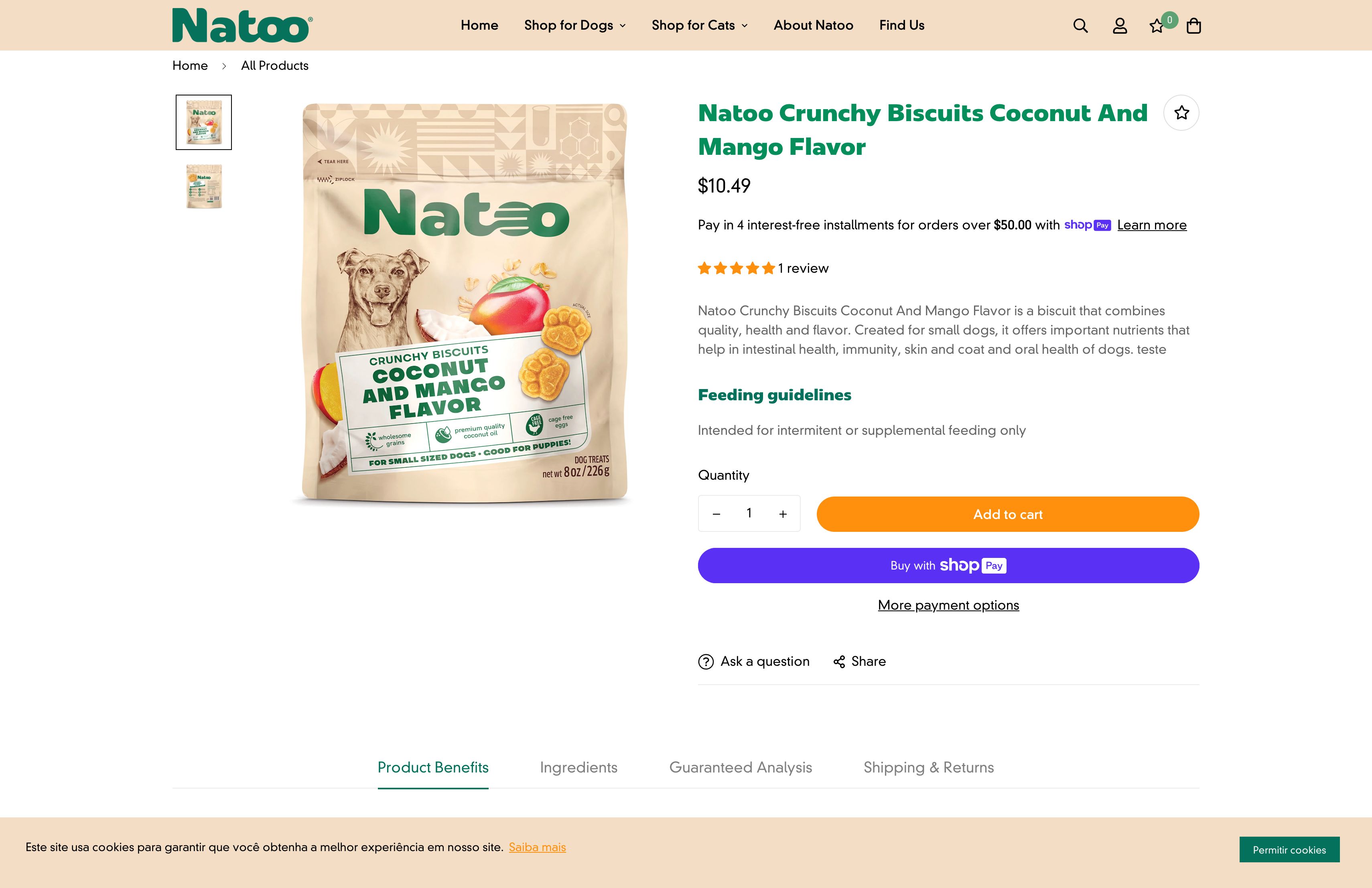Open More payment options

(948, 605)
